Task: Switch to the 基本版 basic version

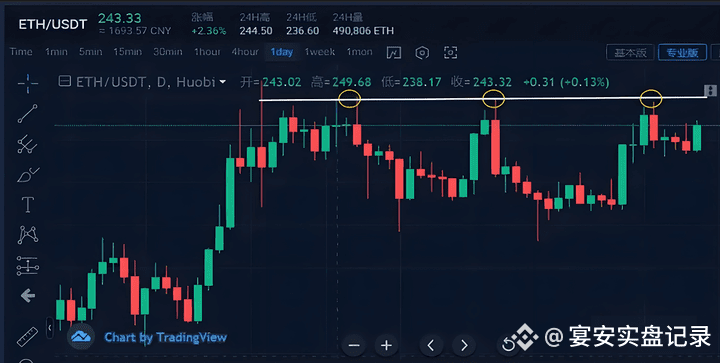Action: coord(630,53)
